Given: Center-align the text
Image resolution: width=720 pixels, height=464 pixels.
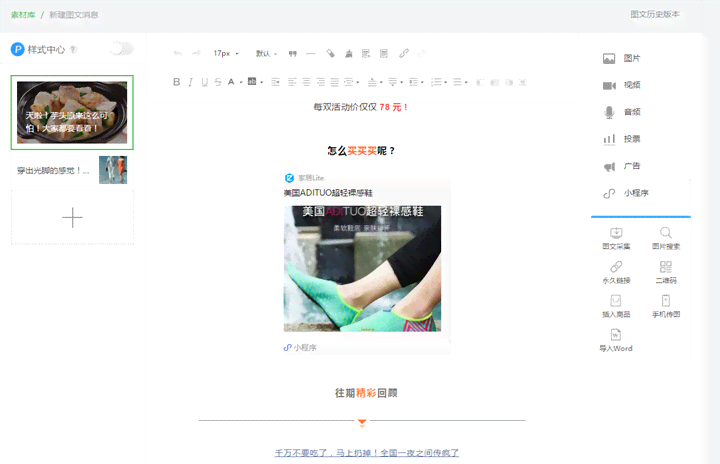Looking at the screenshot, I should tap(306, 82).
